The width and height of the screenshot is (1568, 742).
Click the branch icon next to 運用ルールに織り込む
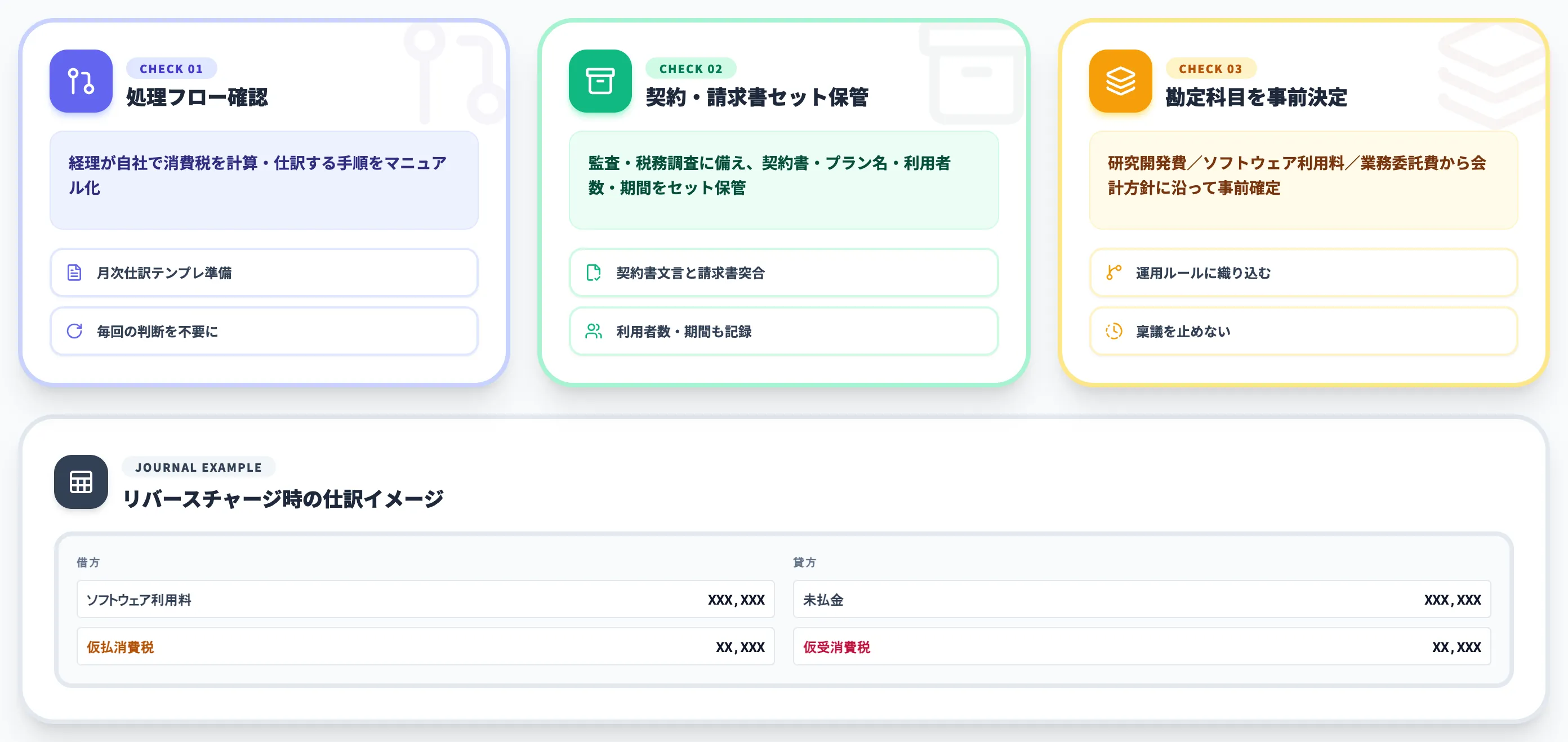coord(1114,272)
